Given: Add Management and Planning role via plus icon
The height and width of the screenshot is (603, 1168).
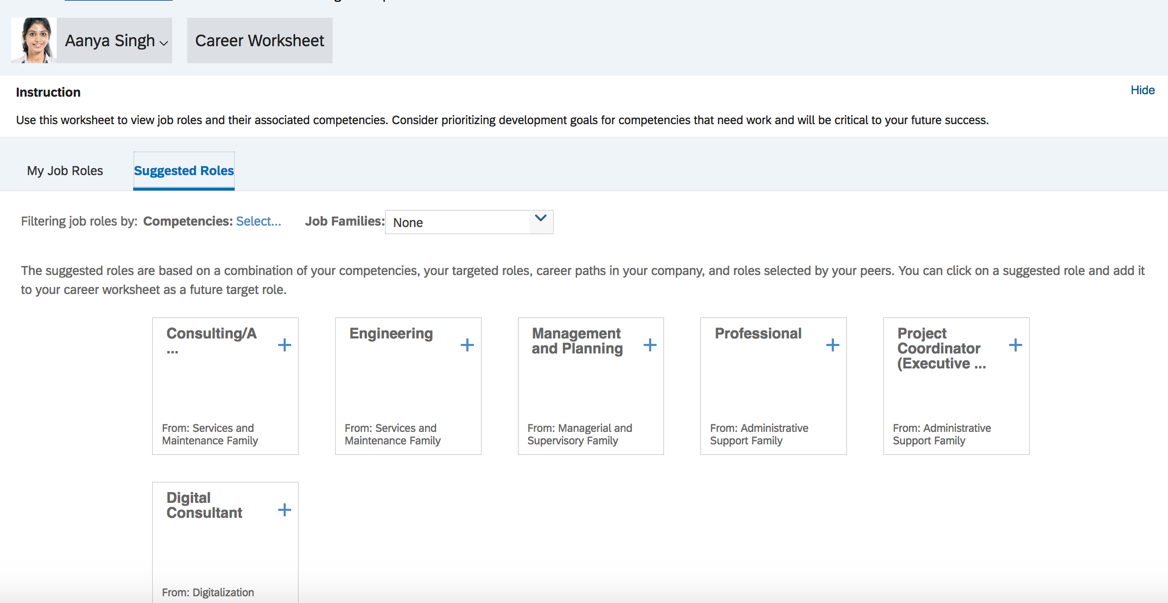Looking at the screenshot, I should (649, 344).
